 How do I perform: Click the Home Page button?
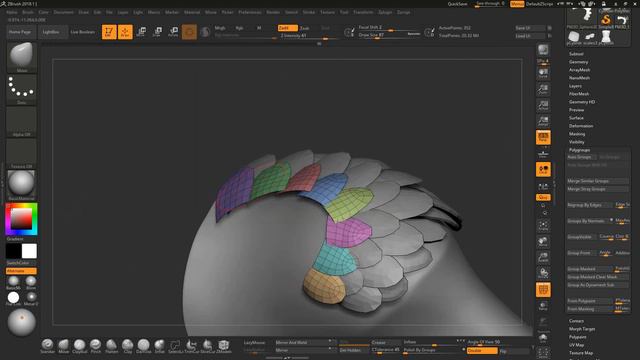(x=20, y=32)
